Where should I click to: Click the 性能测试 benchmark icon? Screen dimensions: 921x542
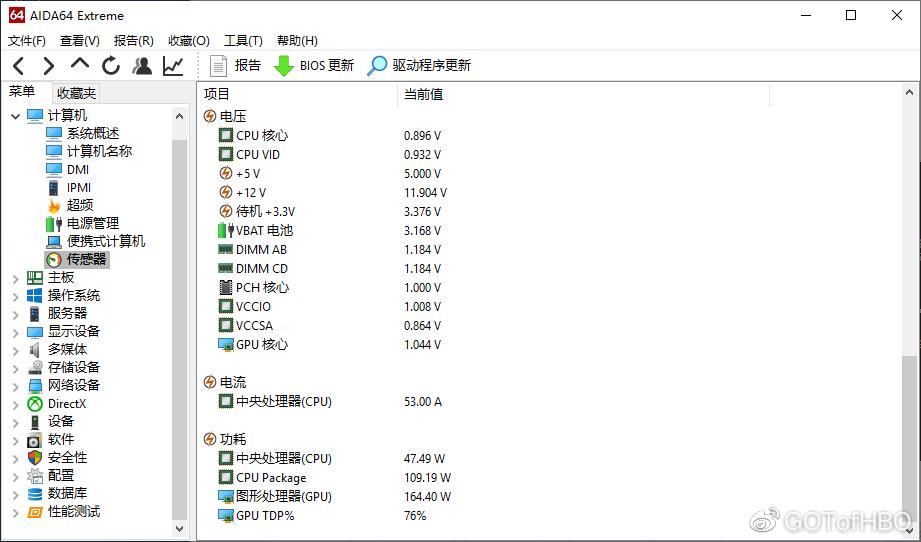point(35,512)
